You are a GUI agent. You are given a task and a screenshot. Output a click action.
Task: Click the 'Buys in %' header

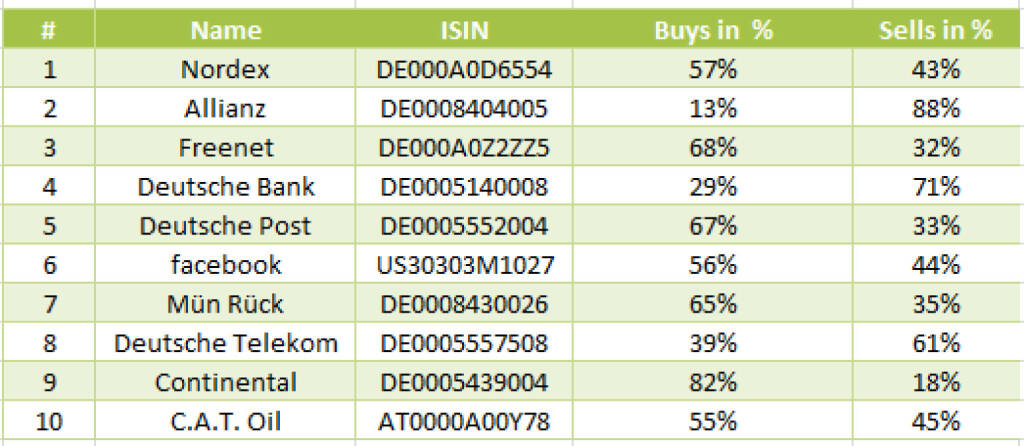pyautogui.click(x=713, y=30)
